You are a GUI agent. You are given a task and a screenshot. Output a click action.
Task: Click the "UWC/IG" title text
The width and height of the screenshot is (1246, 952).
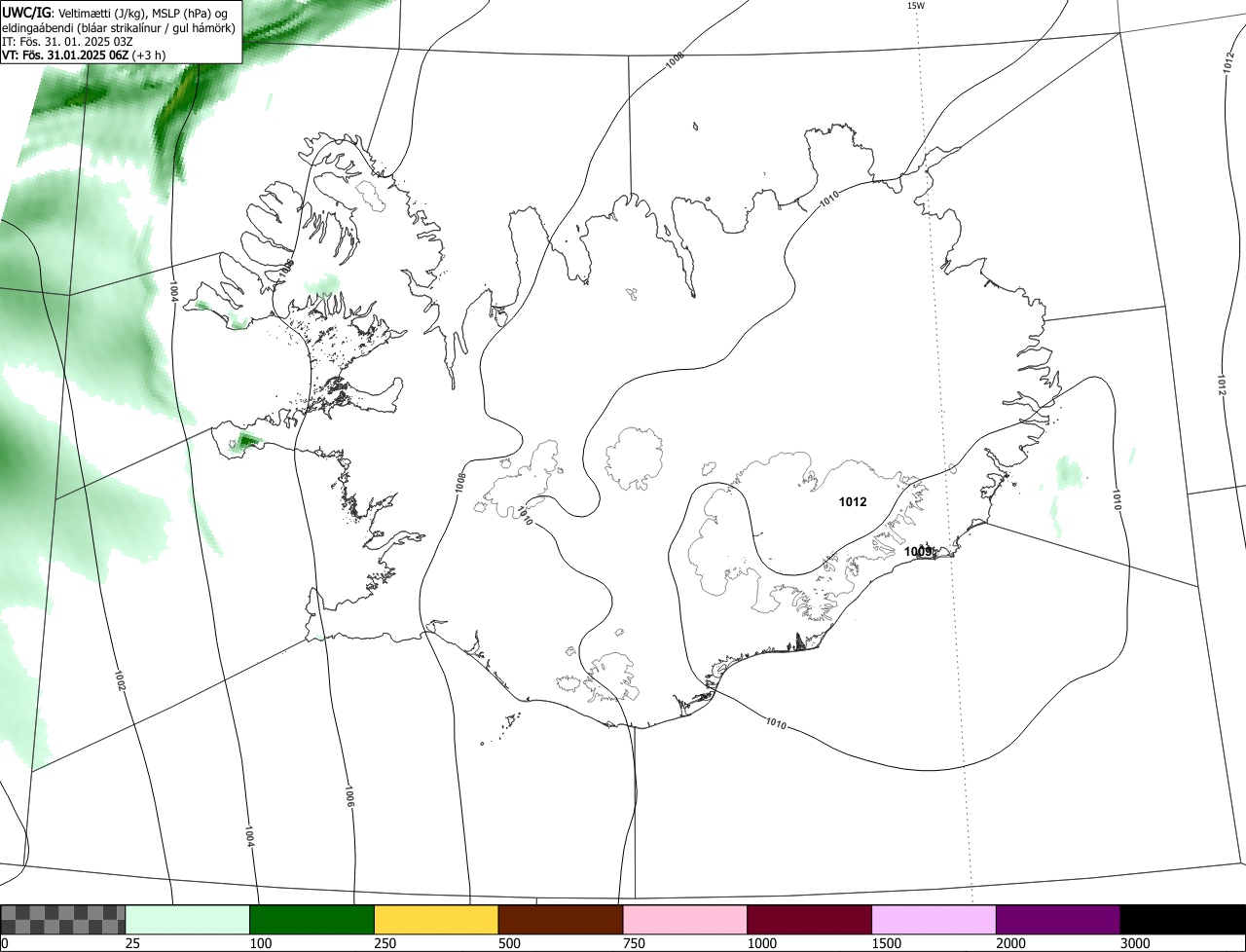(25, 12)
